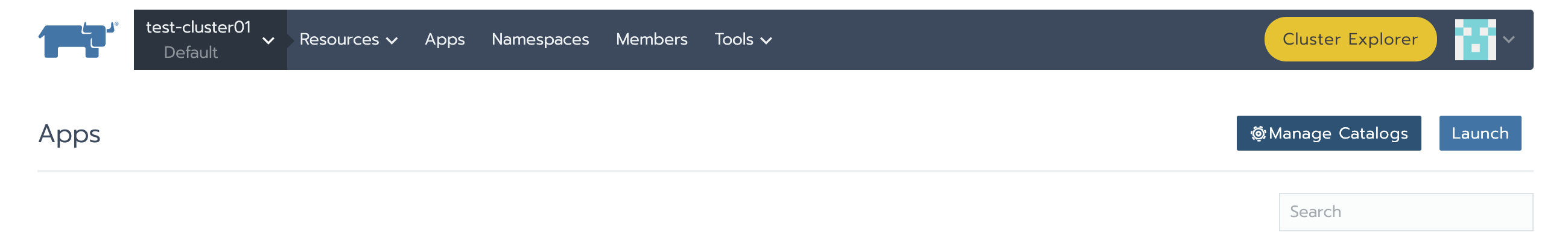
Task: Launch a new app with the Launch button
Action: [1480, 133]
